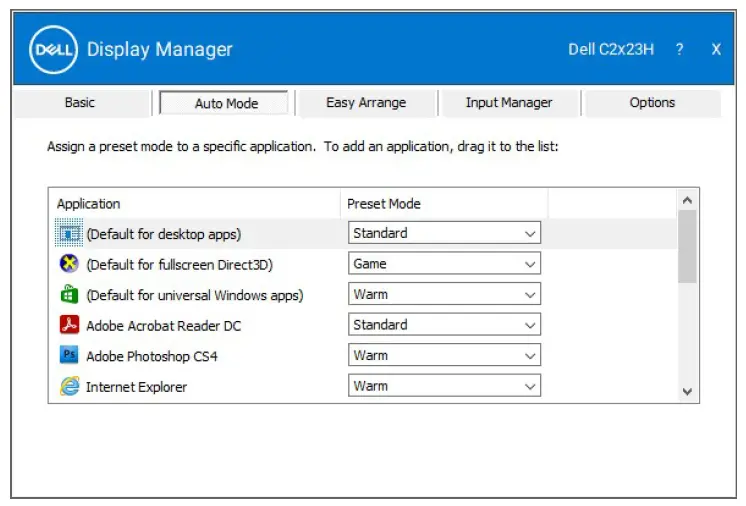Select the 'Adobe Acrobat Reader DC' row text
This screenshot has height=506, width=746.
[x=164, y=326]
